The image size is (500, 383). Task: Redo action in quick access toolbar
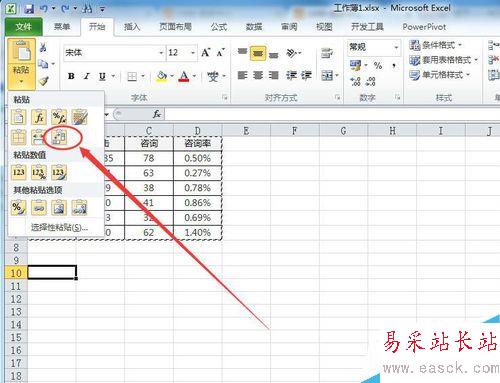[65, 8]
